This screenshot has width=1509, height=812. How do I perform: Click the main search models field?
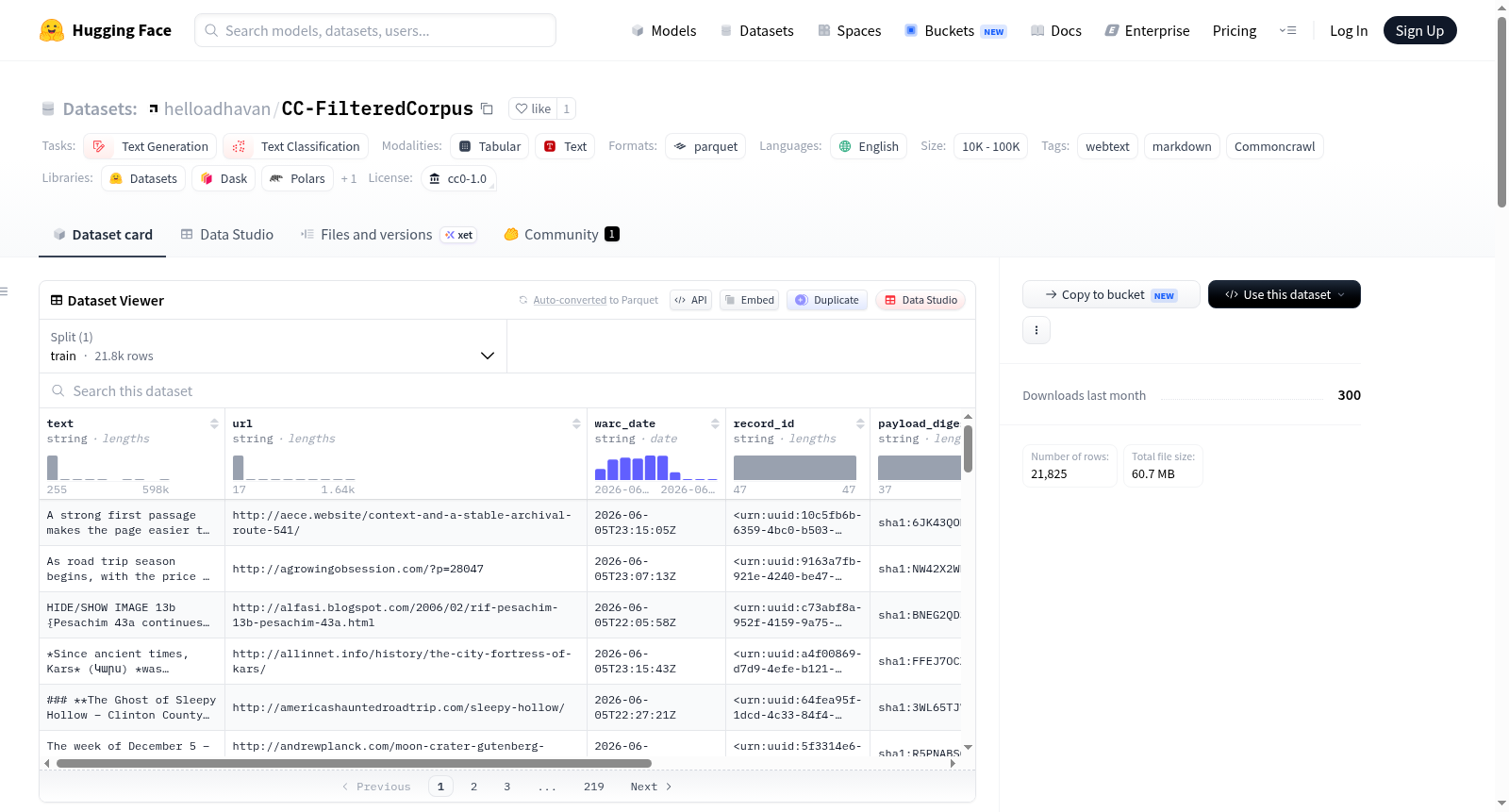(x=375, y=30)
